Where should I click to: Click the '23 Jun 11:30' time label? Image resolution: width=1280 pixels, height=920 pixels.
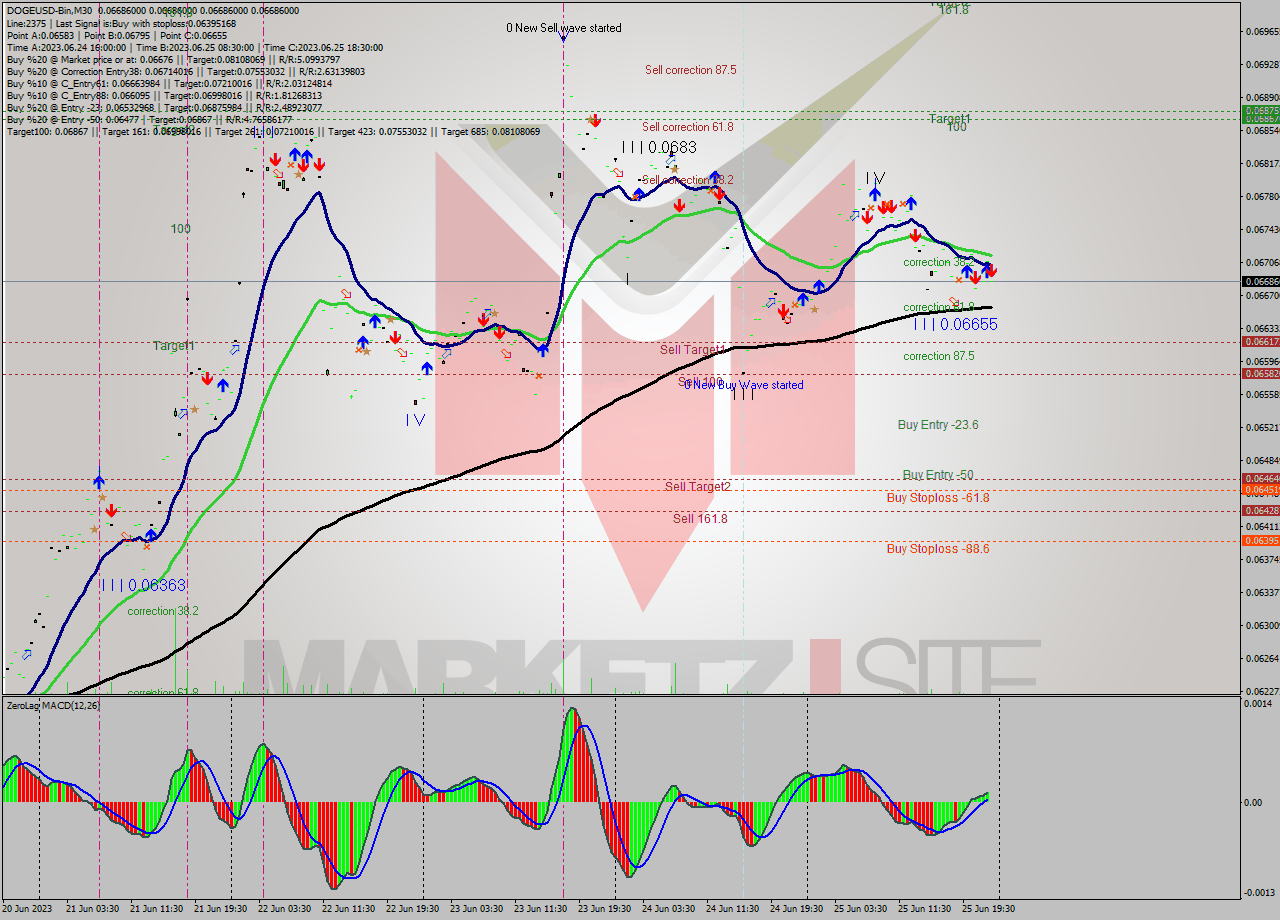click(x=540, y=909)
